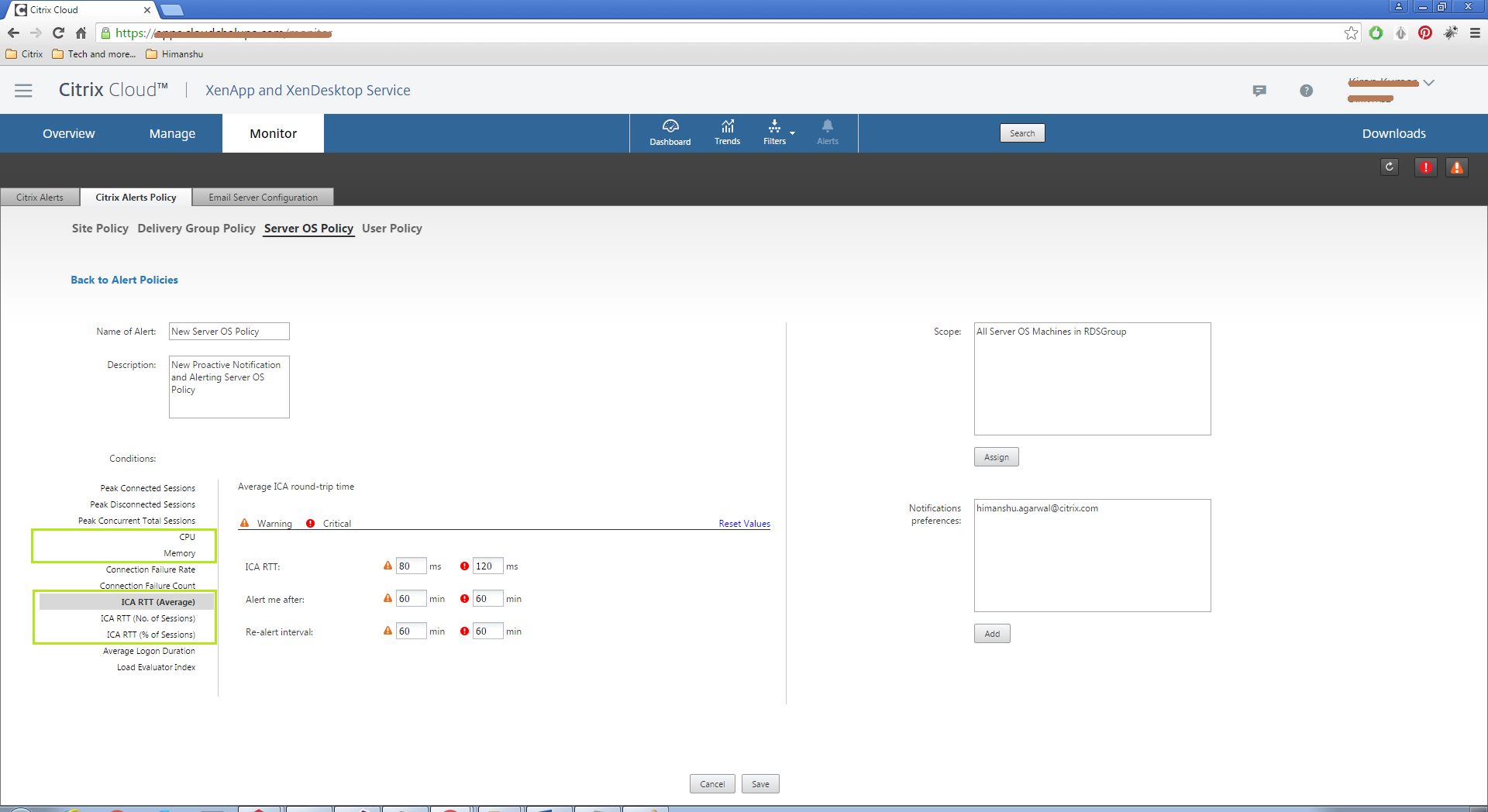The width and height of the screenshot is (1488, 812).
Task: Click the help question mark icon
Action: tap(1306, 91)
